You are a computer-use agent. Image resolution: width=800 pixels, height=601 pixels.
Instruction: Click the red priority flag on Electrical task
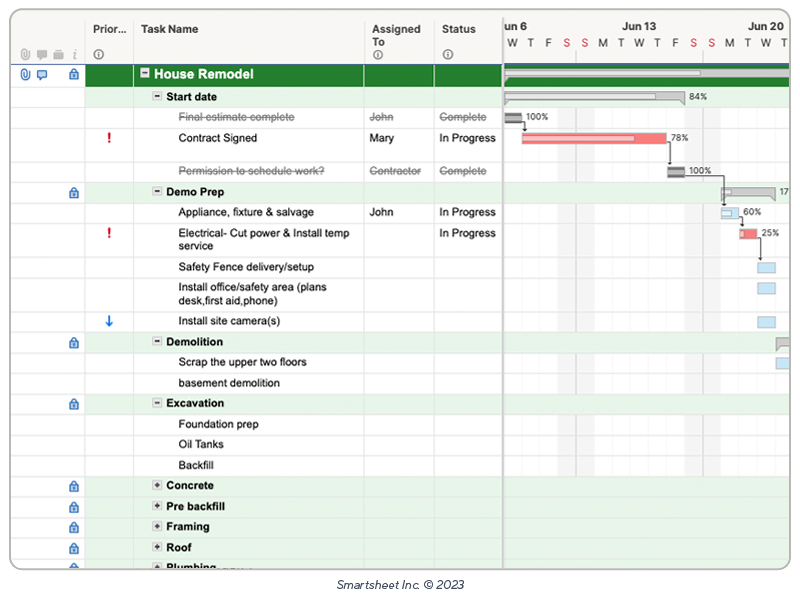click(110, 232)
